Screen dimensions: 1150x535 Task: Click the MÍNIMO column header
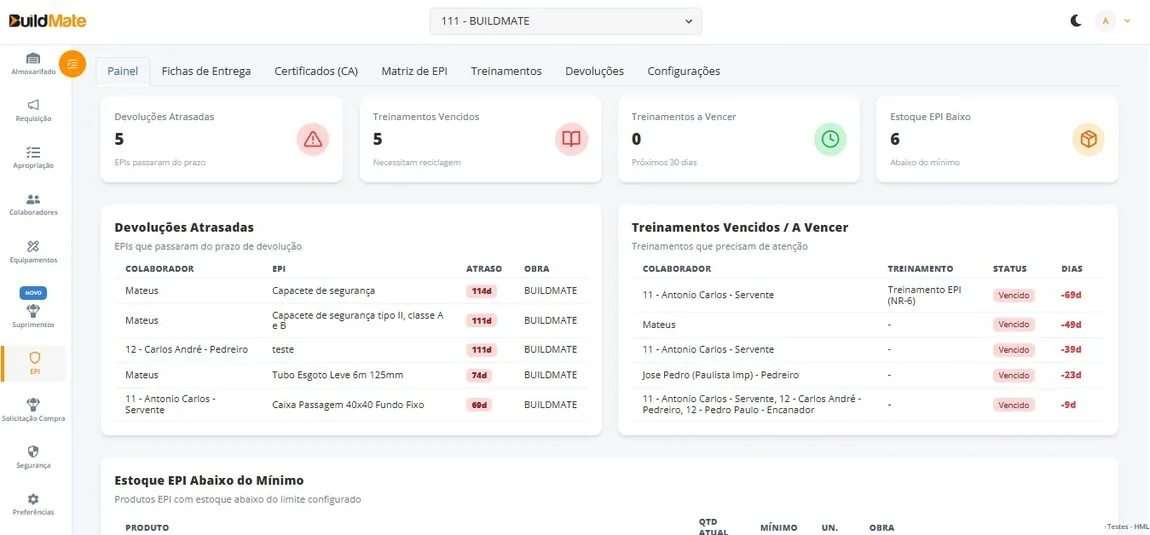pos(778,528)
